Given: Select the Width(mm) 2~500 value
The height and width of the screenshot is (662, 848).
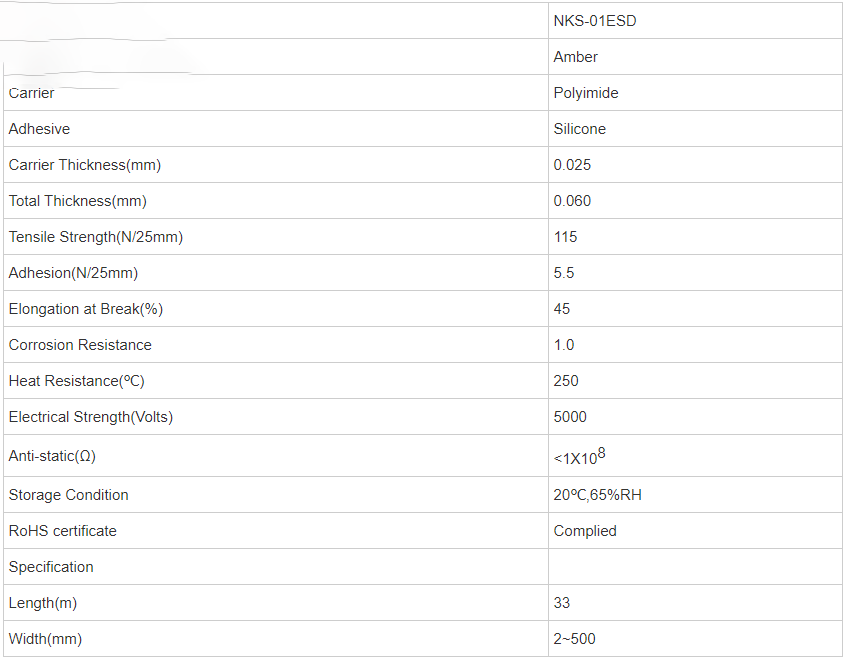Looking at the screenshot, I should tap(574, 639).
